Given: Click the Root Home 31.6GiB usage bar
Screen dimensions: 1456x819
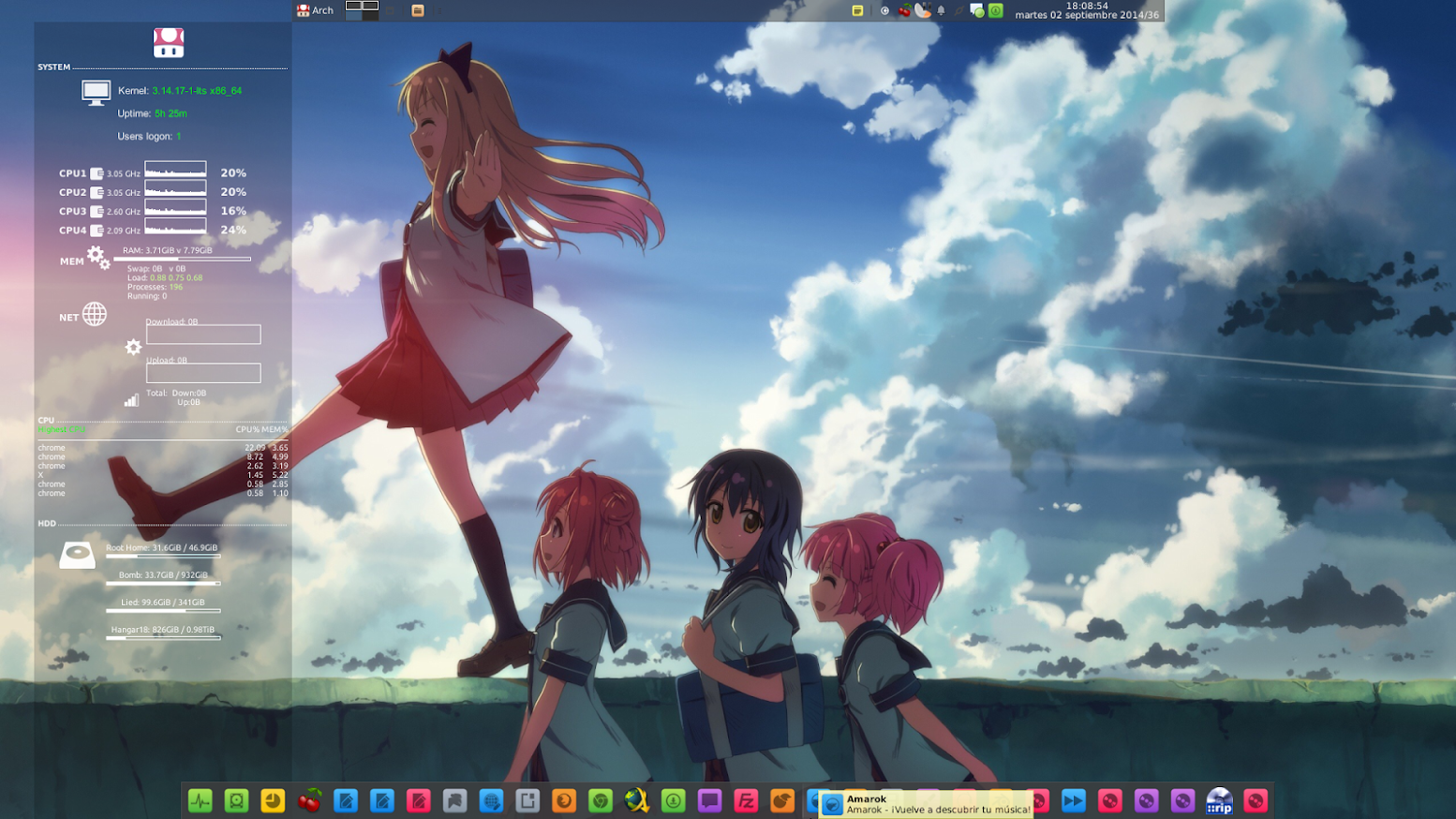Looking at the screenshot, I should pos(164,557).
